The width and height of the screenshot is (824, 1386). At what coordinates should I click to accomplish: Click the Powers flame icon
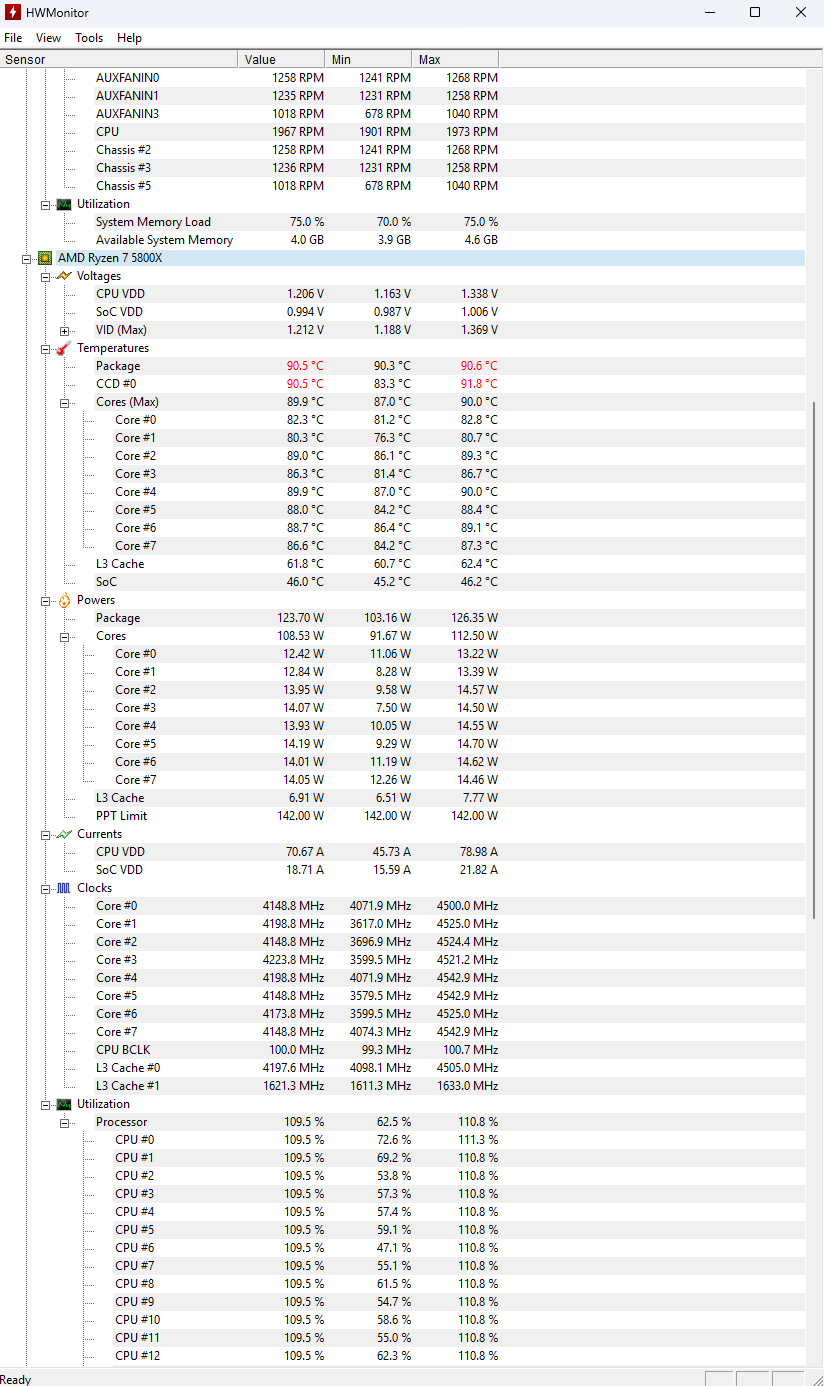(64, 600)
